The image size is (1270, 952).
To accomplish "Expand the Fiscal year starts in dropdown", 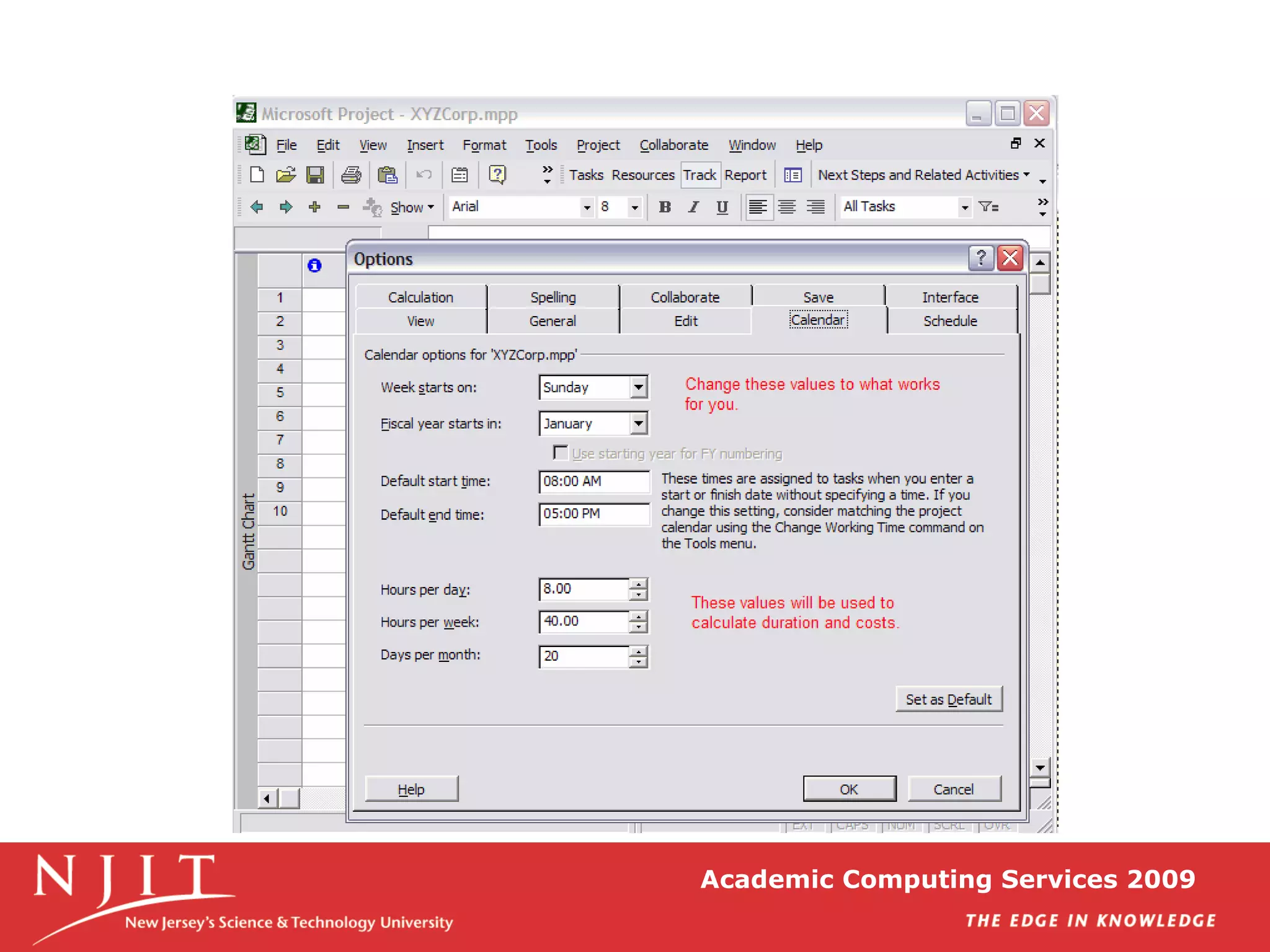I will [x=638, y=423].
